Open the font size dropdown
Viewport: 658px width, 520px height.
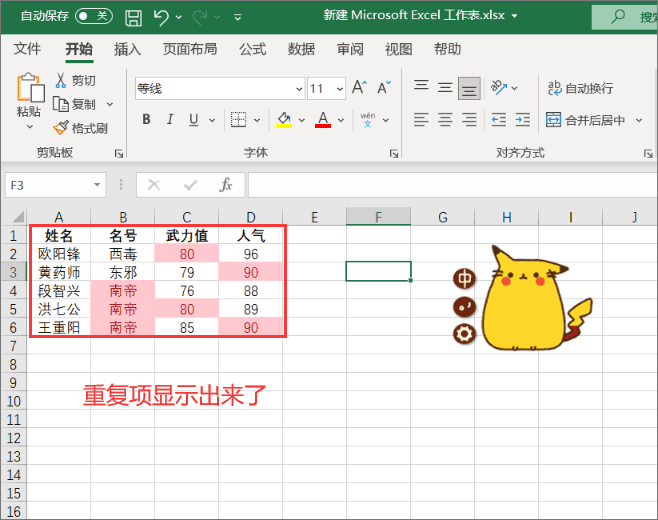(340, 89)
